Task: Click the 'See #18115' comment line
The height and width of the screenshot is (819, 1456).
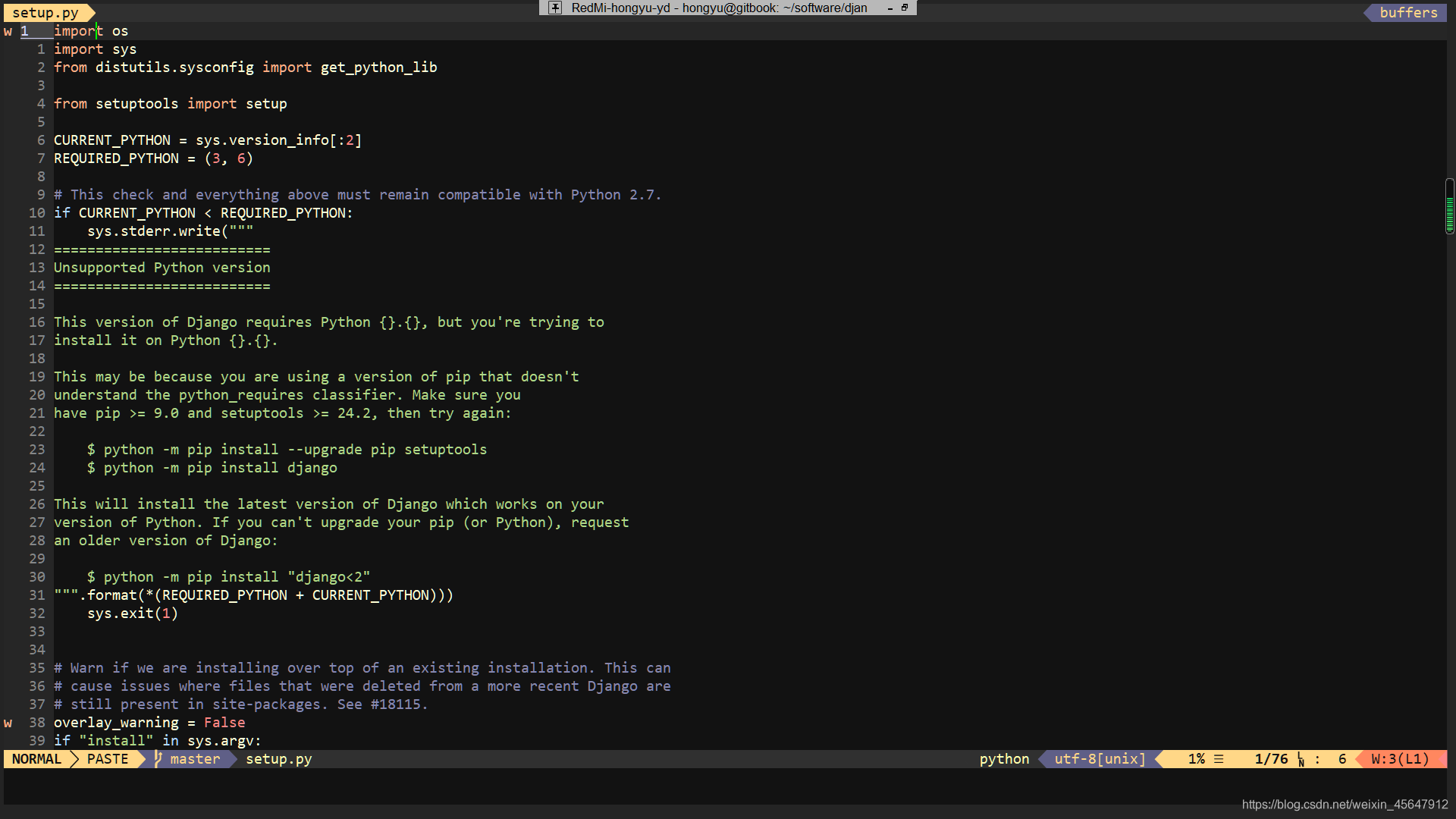Action: click(x=240, y=704)
